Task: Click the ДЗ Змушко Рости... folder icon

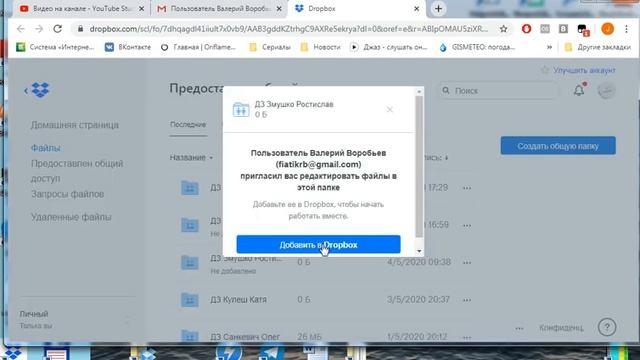Action: (x=190, y=262)
